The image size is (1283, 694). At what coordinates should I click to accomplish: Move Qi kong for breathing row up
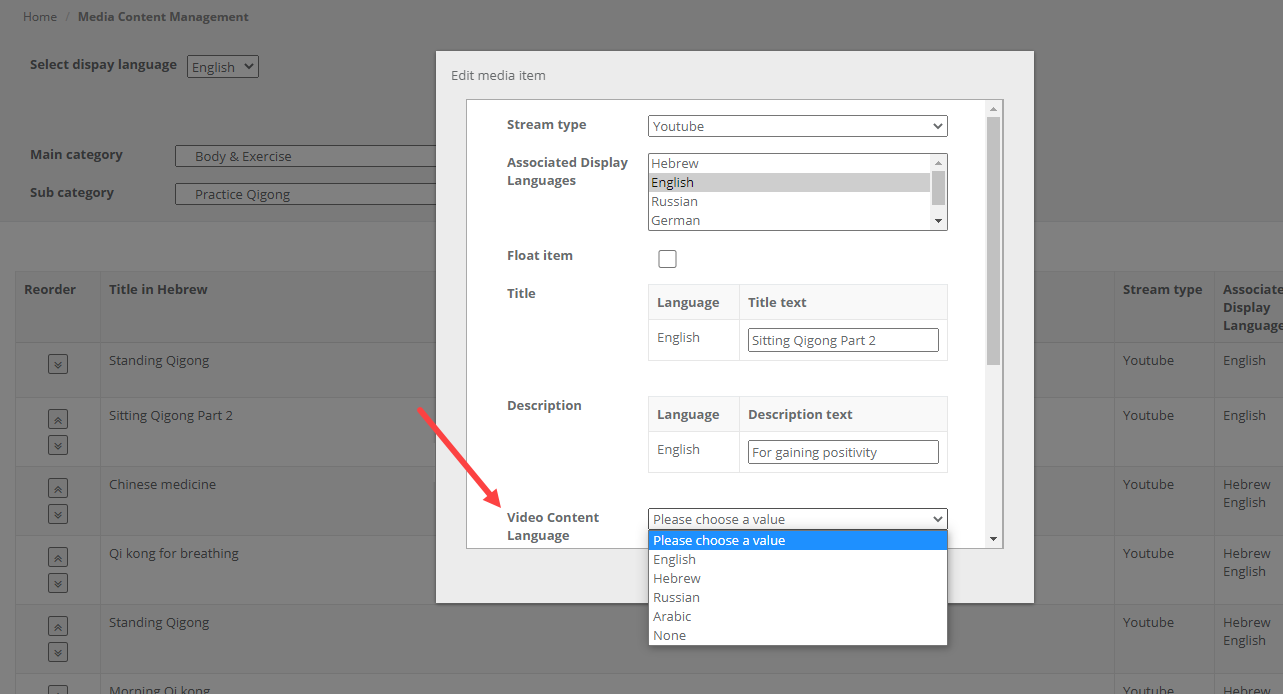tap(58, 558)
